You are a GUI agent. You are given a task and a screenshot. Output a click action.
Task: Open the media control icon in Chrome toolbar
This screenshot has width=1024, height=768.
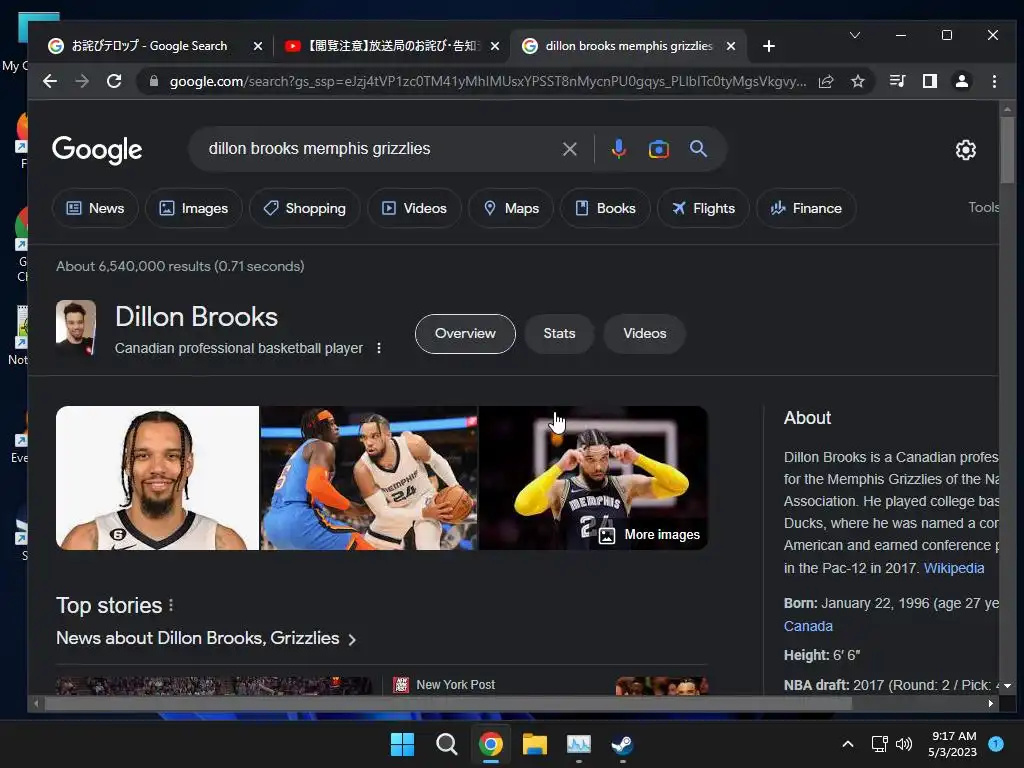pyautogui.click(x=897, y=81)
